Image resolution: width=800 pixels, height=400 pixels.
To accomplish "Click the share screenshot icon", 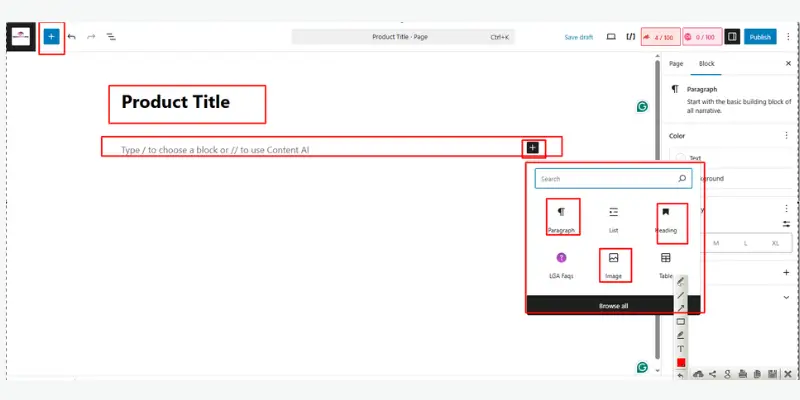I will (713, 374).
